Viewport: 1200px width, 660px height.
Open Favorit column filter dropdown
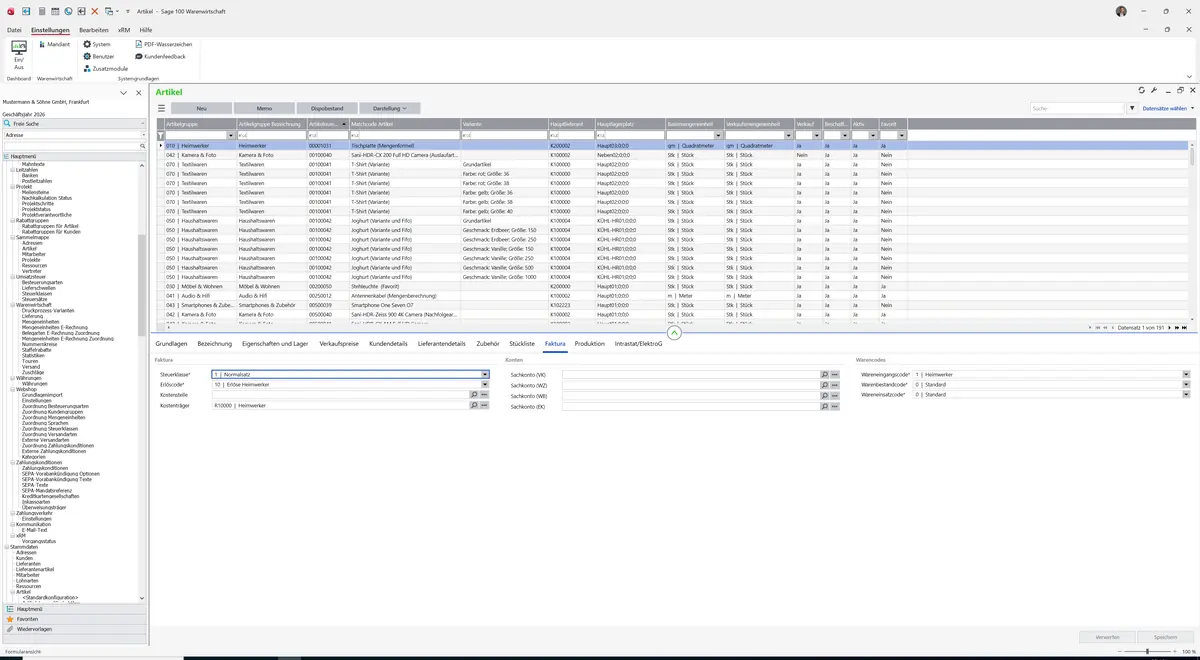[x=902, y=135]
